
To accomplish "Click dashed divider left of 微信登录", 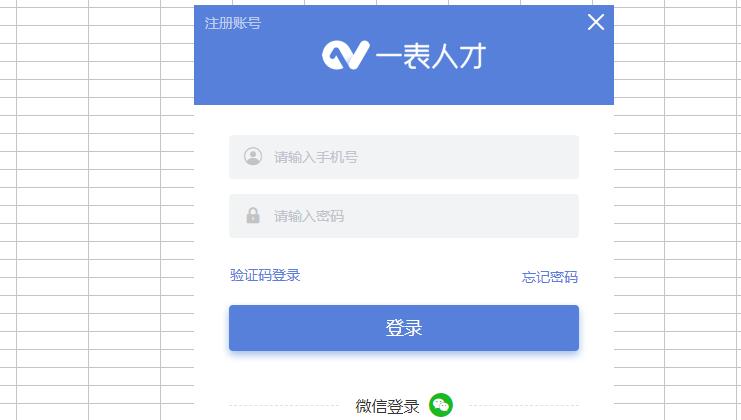I will point(284,405).
